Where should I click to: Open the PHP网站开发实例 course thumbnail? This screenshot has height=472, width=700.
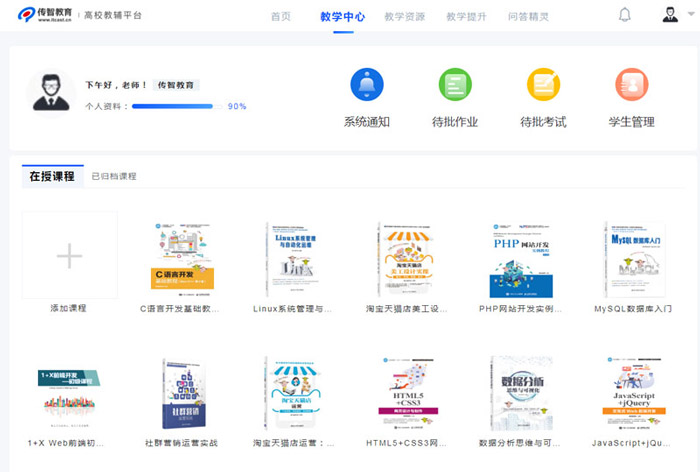coord(520,259)
